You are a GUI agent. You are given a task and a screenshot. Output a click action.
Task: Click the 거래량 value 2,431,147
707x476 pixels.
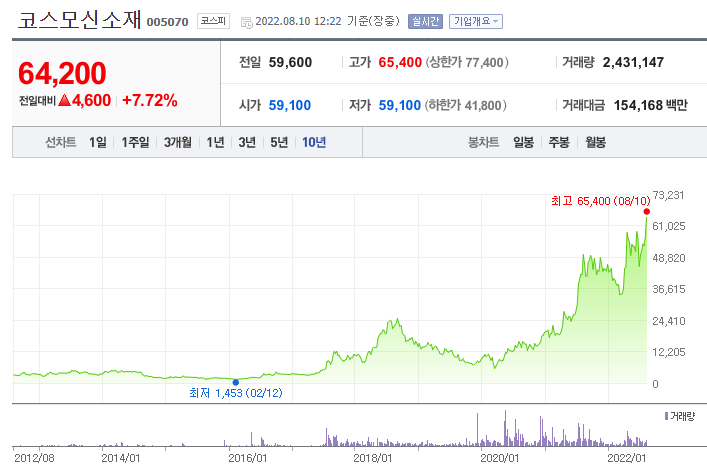[x=633, y=62]
